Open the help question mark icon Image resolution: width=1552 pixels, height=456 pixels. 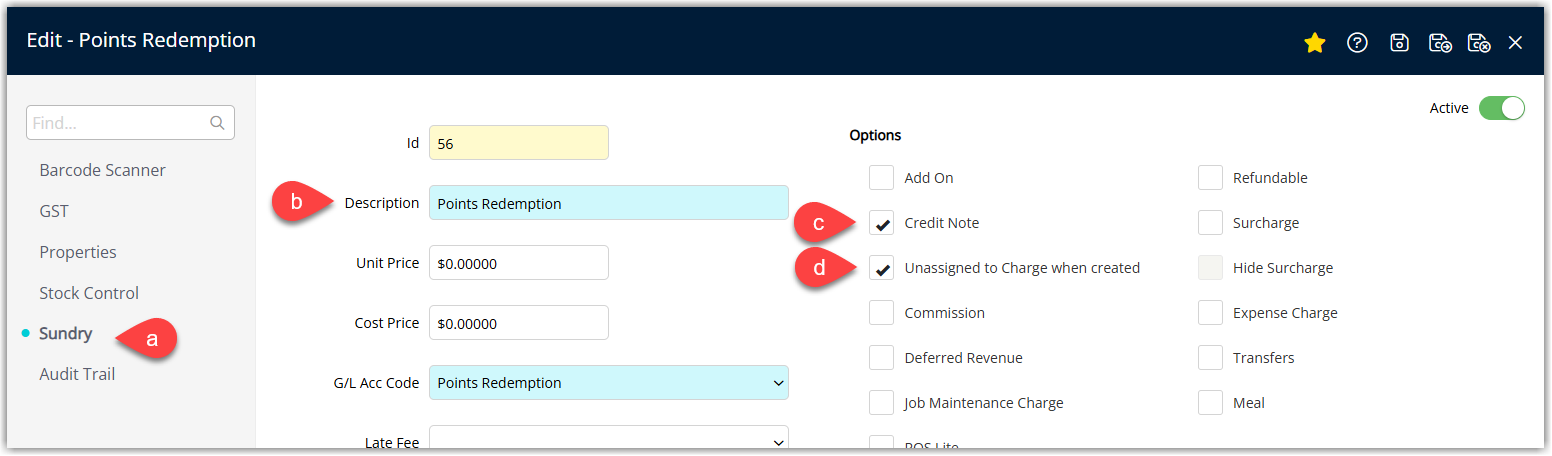[1357, 43]
